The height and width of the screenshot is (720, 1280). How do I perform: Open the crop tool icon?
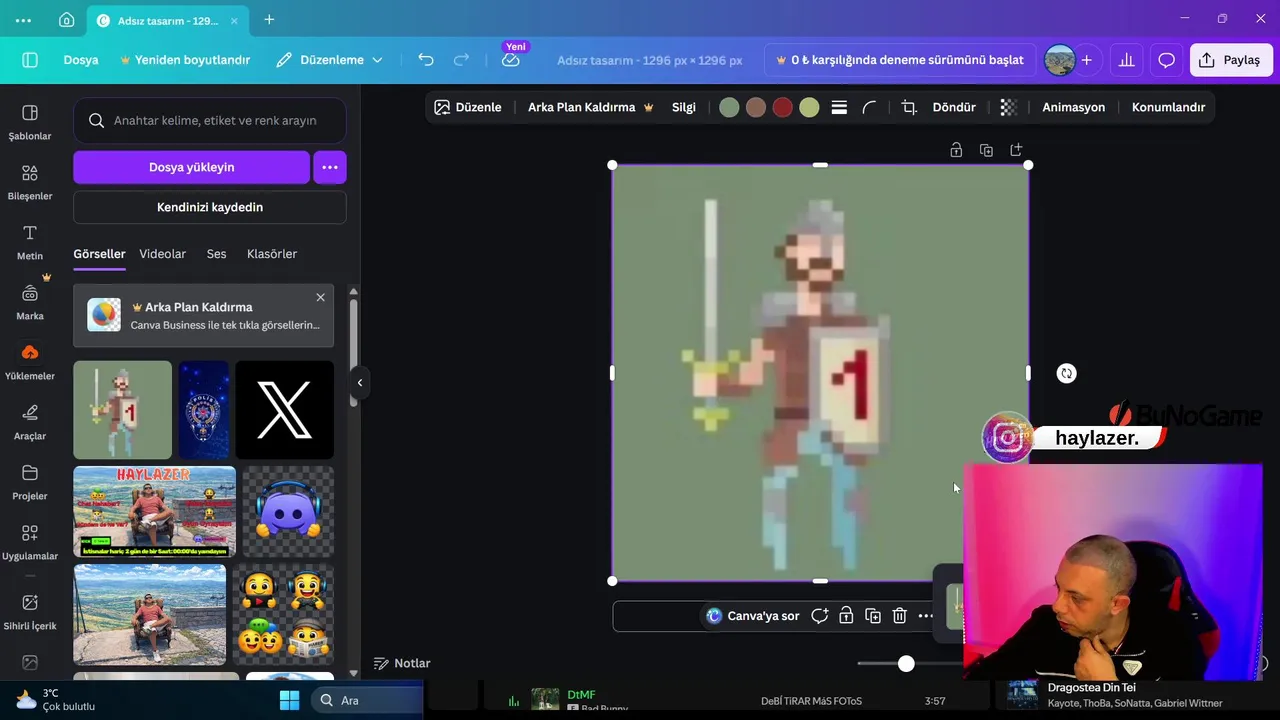tap(909, 107)
